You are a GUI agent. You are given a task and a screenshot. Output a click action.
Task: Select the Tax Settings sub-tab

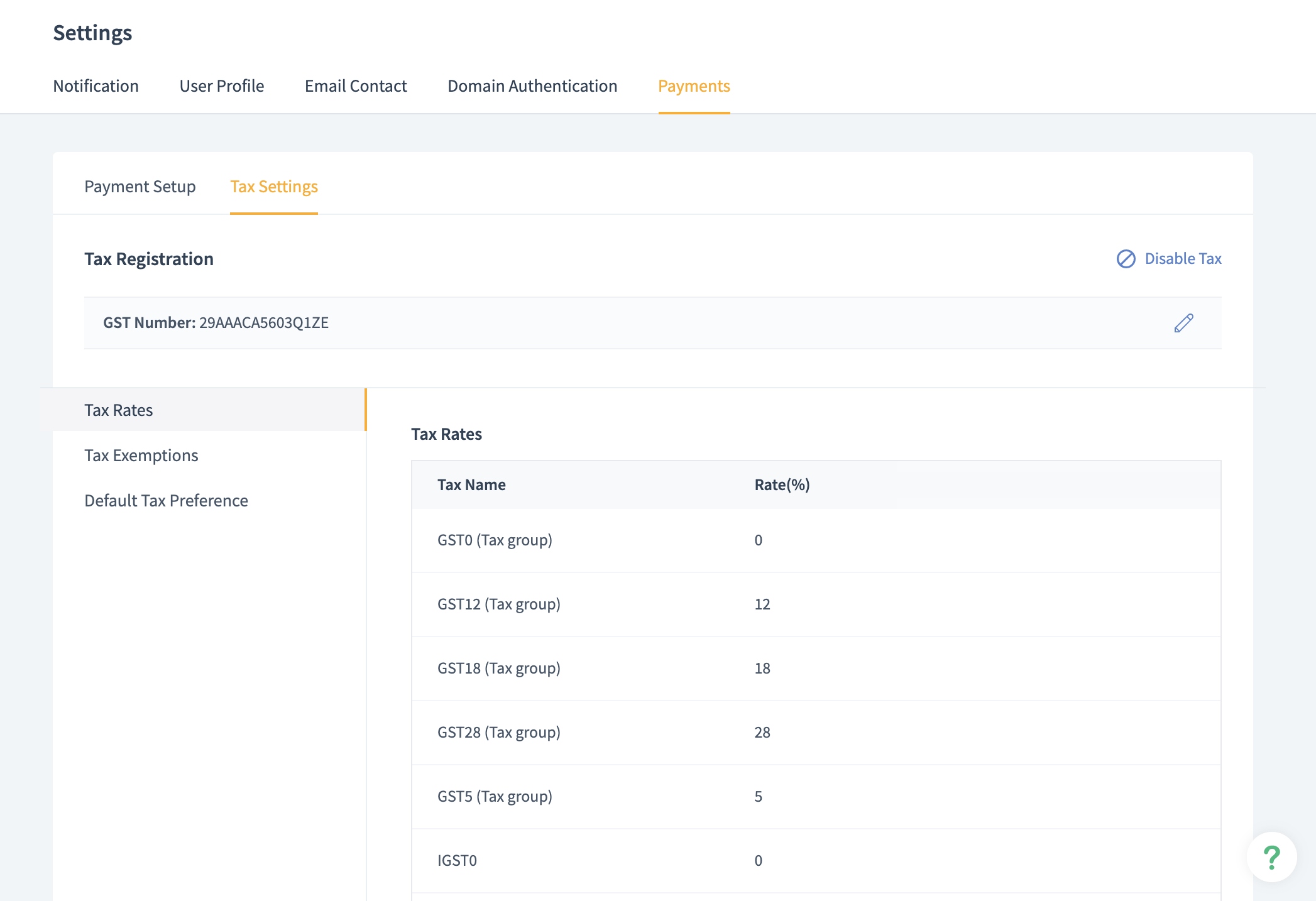273,187
